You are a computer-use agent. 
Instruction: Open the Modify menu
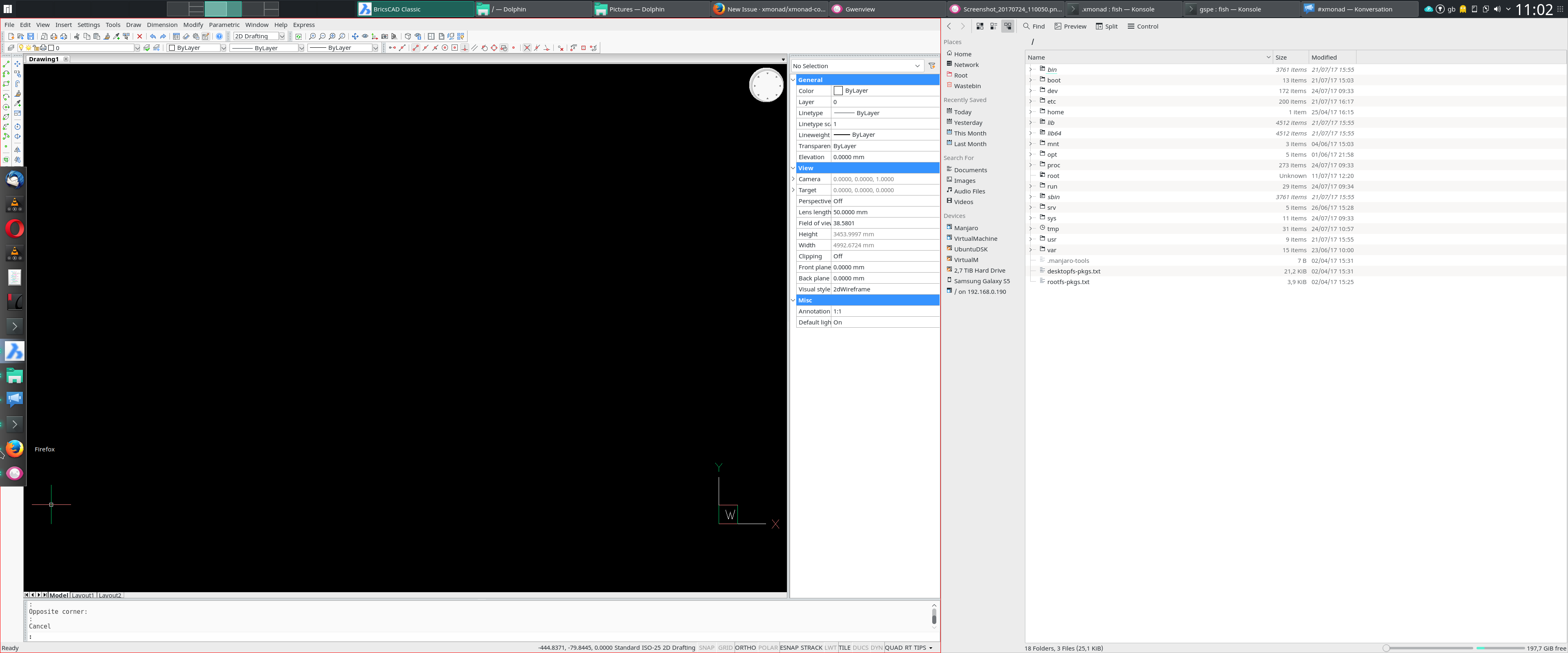coord(193,25)
